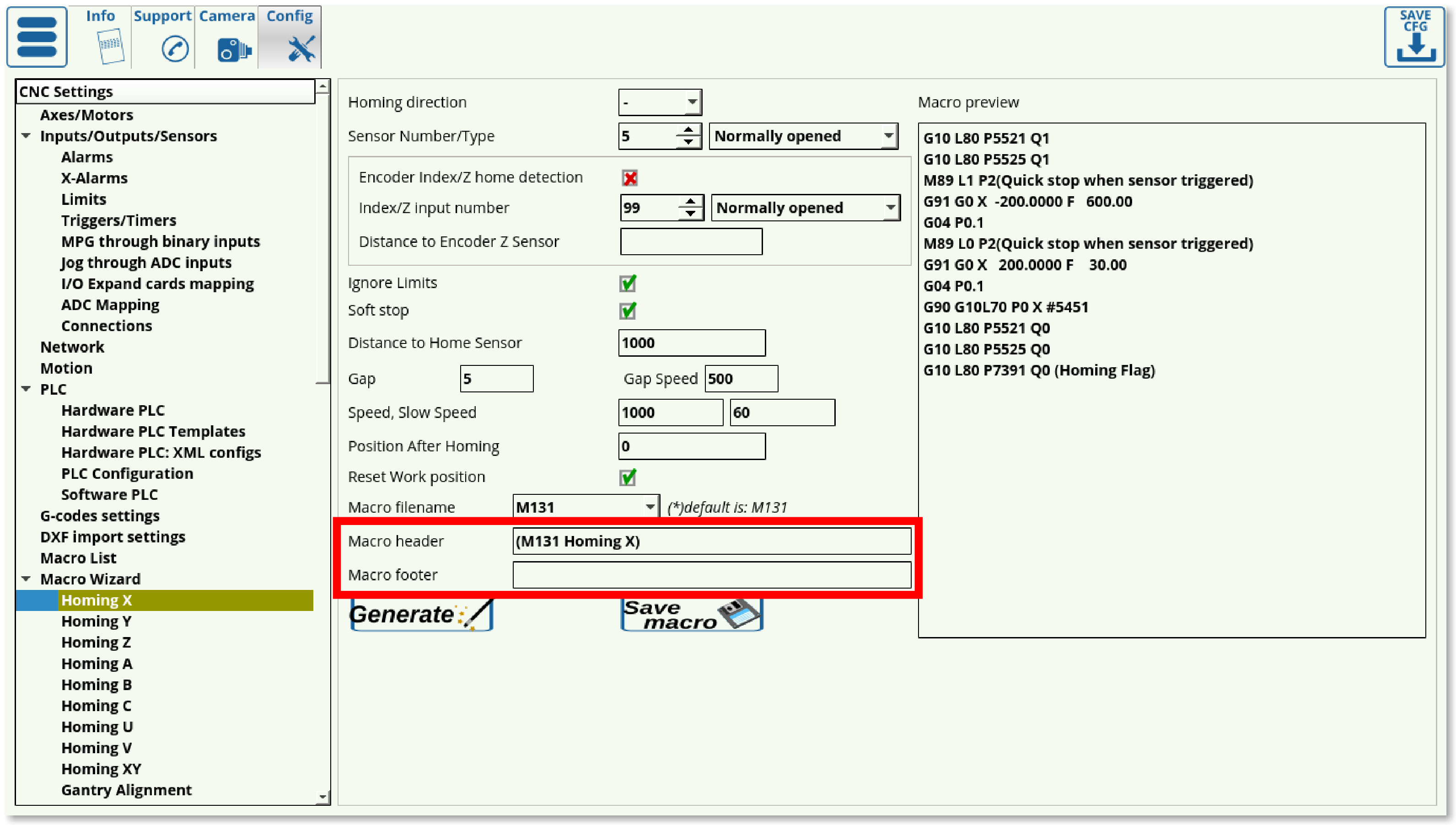Toggle Encoder Index/Z home detection checkbox
1456x825 pixels.
[630, 178]
